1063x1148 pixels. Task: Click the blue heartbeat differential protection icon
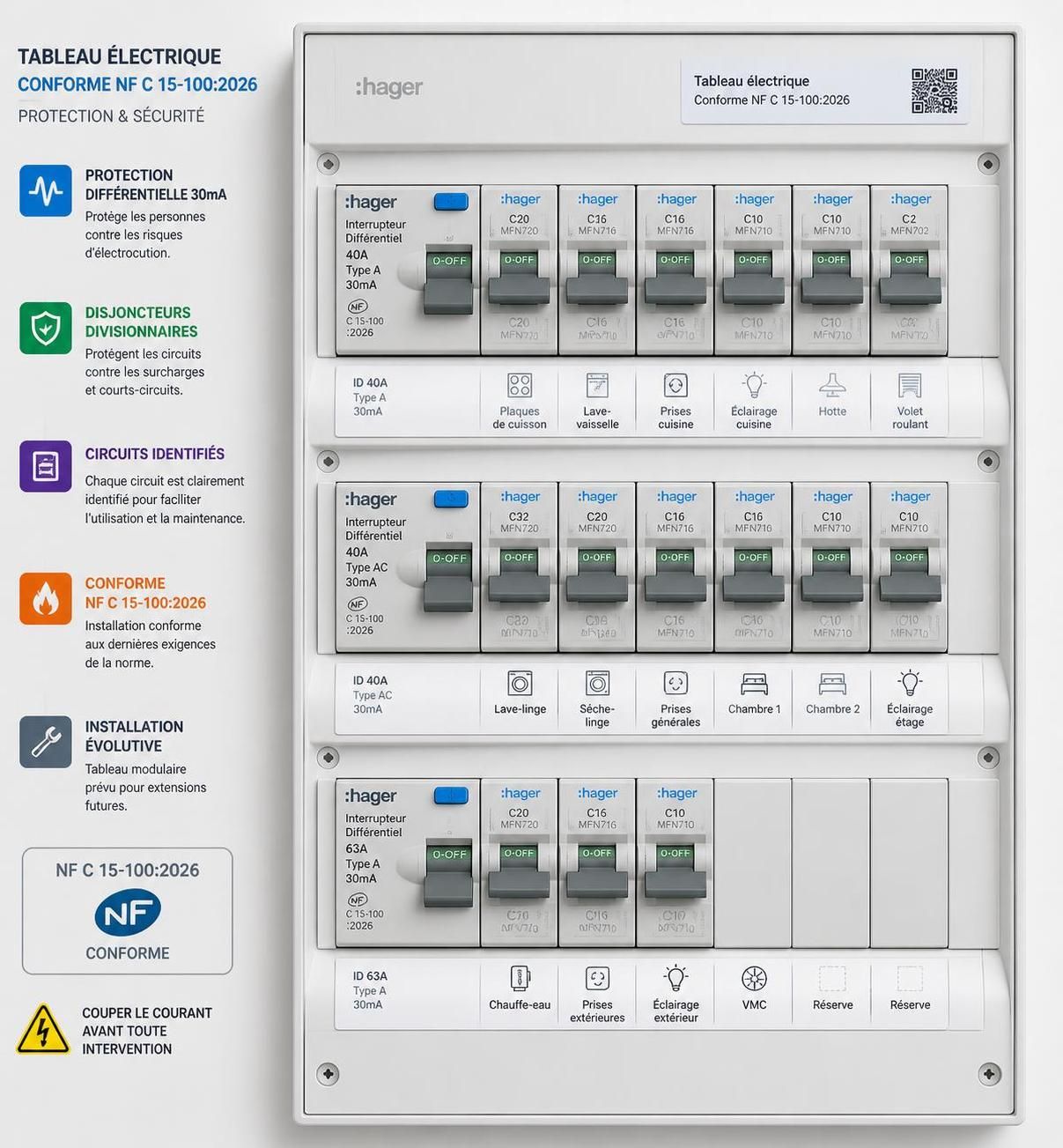pos(46,190)
